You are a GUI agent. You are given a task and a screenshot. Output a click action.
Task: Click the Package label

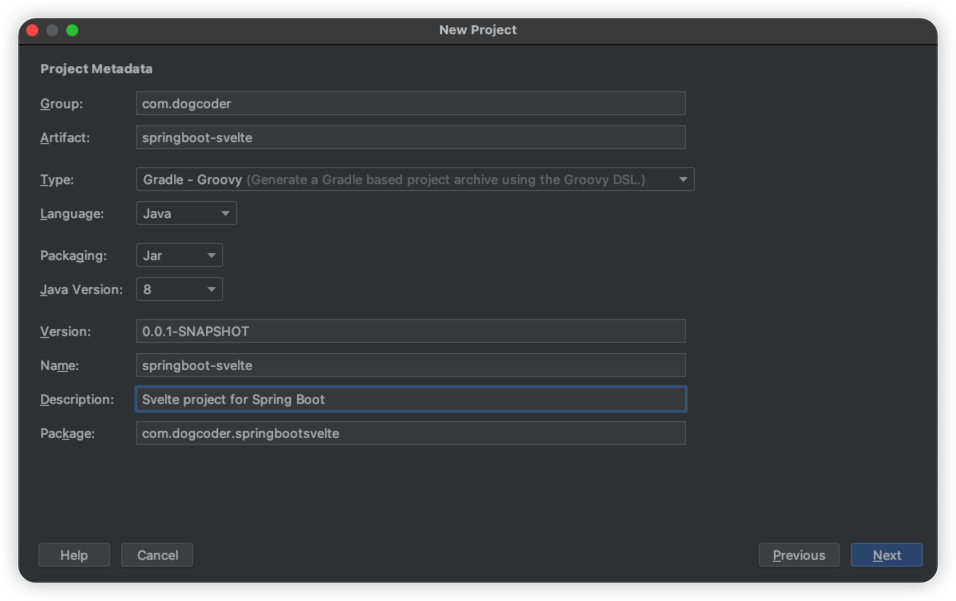point(68,433)
